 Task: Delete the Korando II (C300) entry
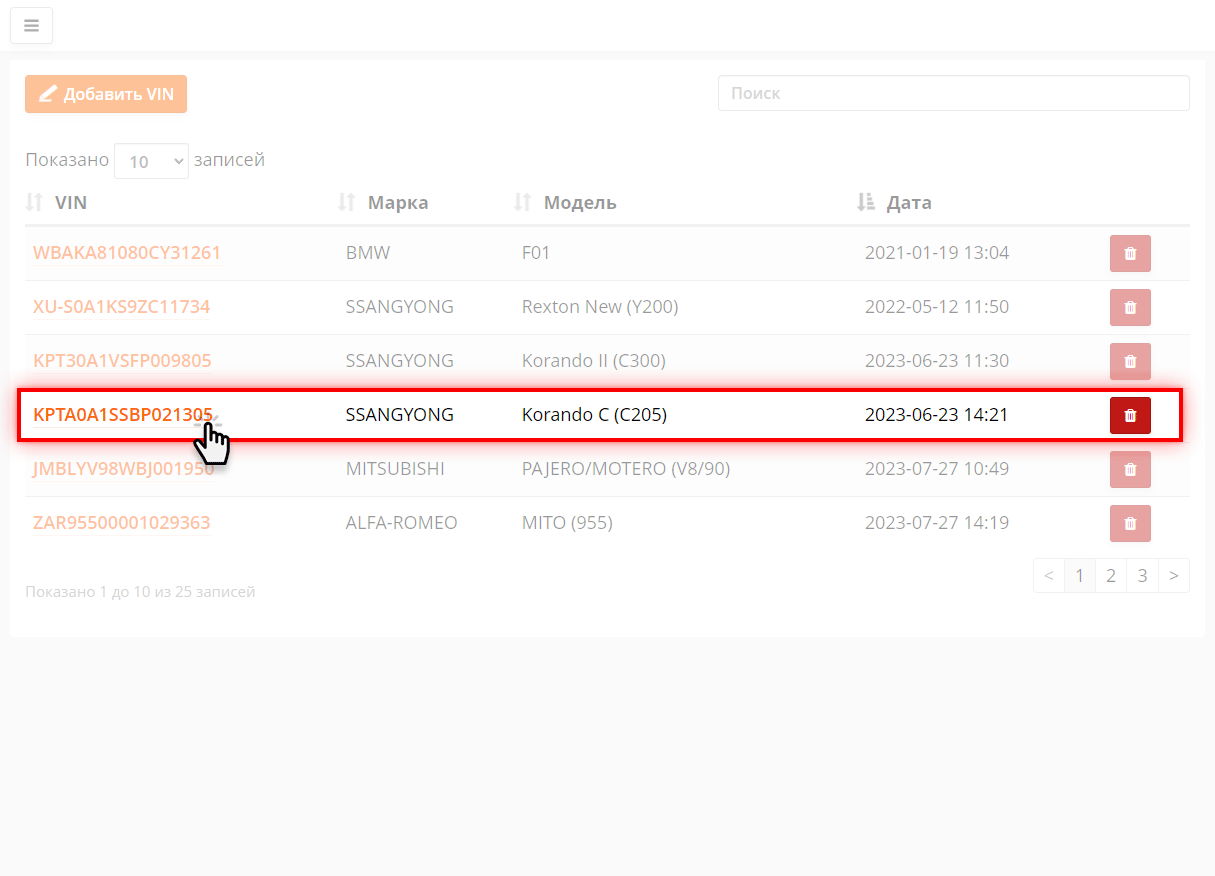1130,362
